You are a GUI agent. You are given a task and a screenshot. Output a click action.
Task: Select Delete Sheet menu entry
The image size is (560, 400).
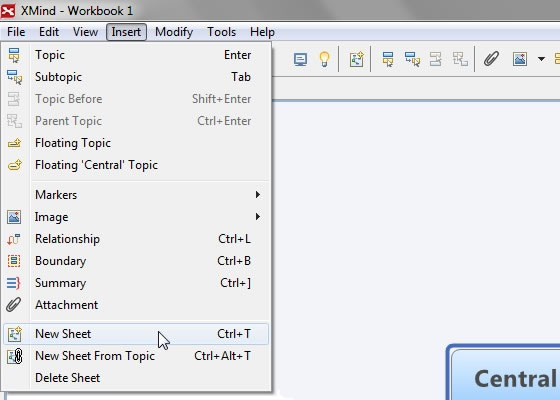pos(136,378)
